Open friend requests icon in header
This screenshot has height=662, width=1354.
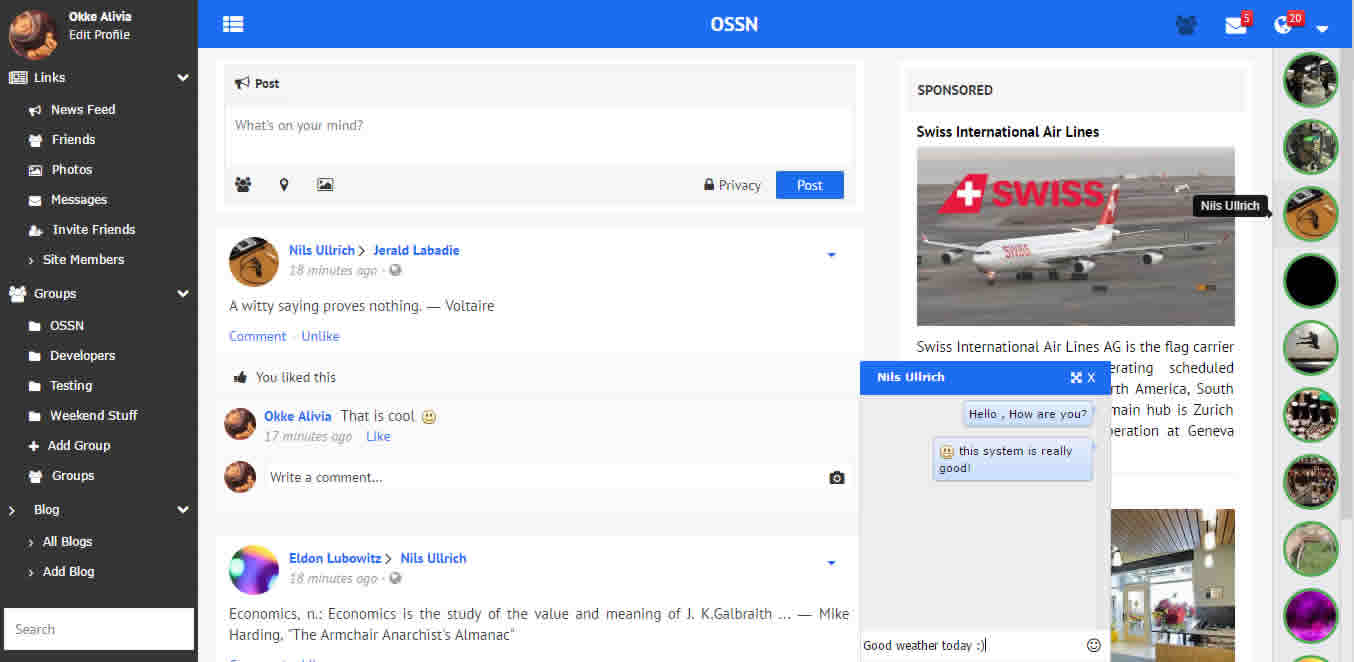[x=1186, y=25]
